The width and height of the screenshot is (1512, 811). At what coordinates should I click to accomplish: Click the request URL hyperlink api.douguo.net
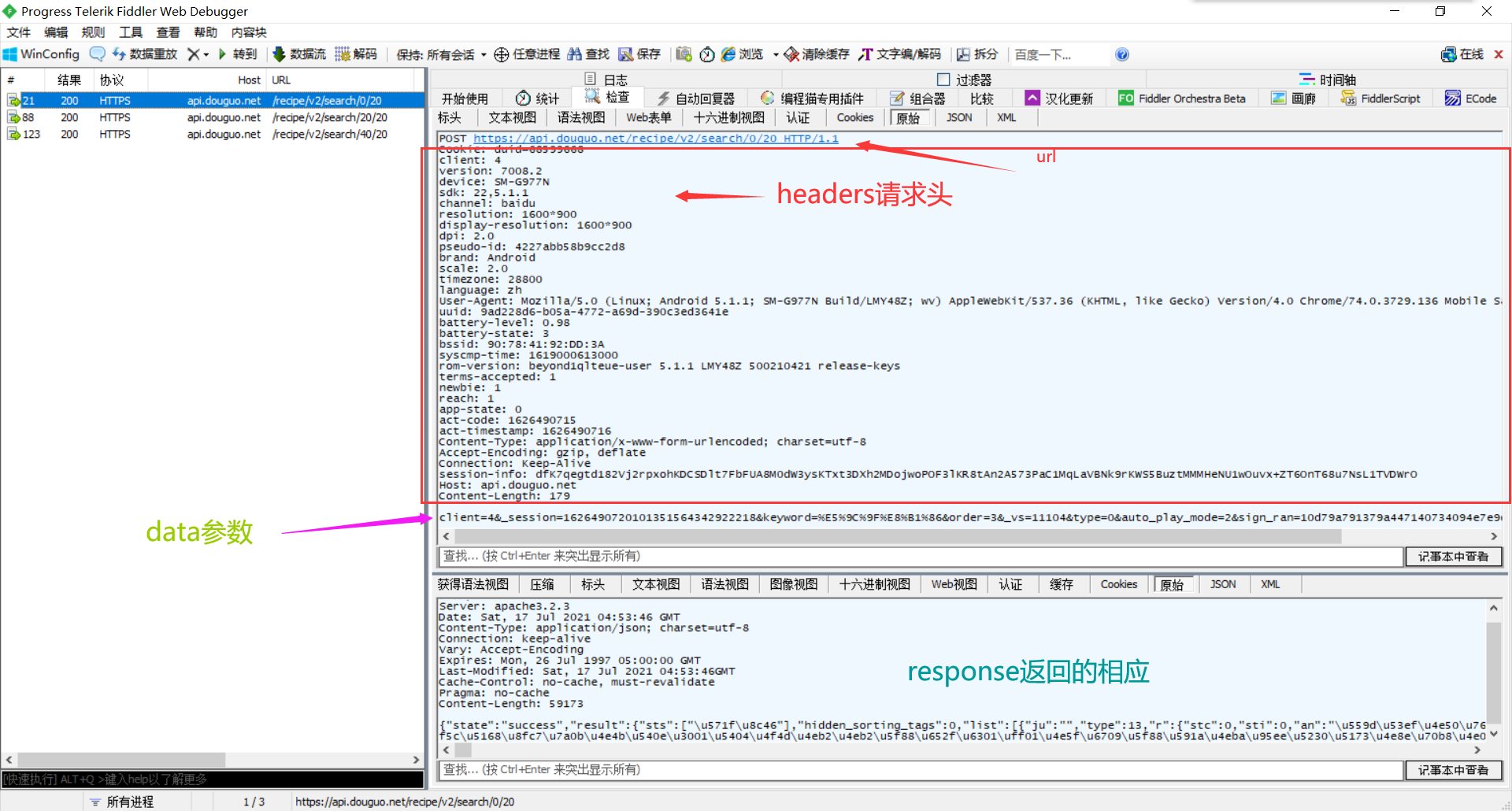coord(656,139)
